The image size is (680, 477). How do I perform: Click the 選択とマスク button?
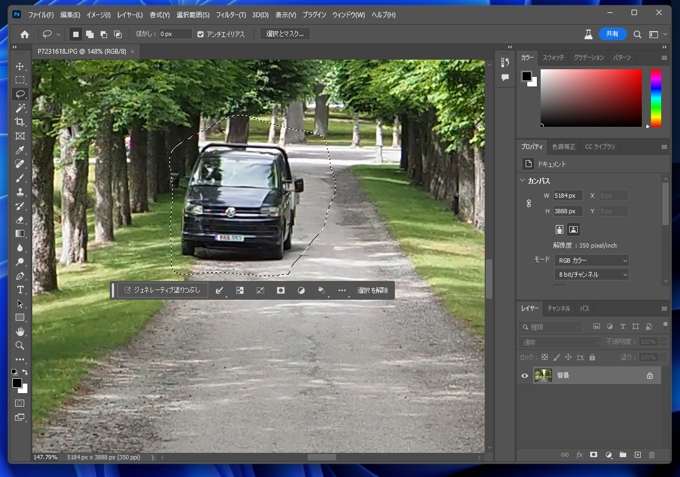coord(285,34)
